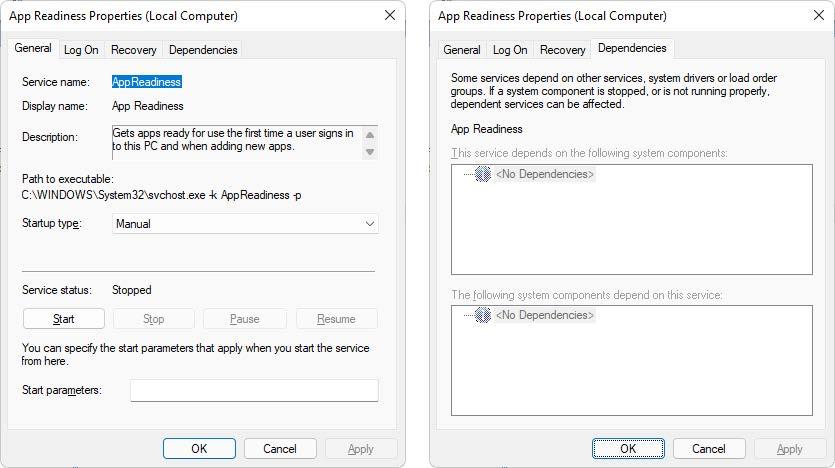Start the App Readiness service
The width and height of the screenshot is (835, 468).
(x=63, y=319)
